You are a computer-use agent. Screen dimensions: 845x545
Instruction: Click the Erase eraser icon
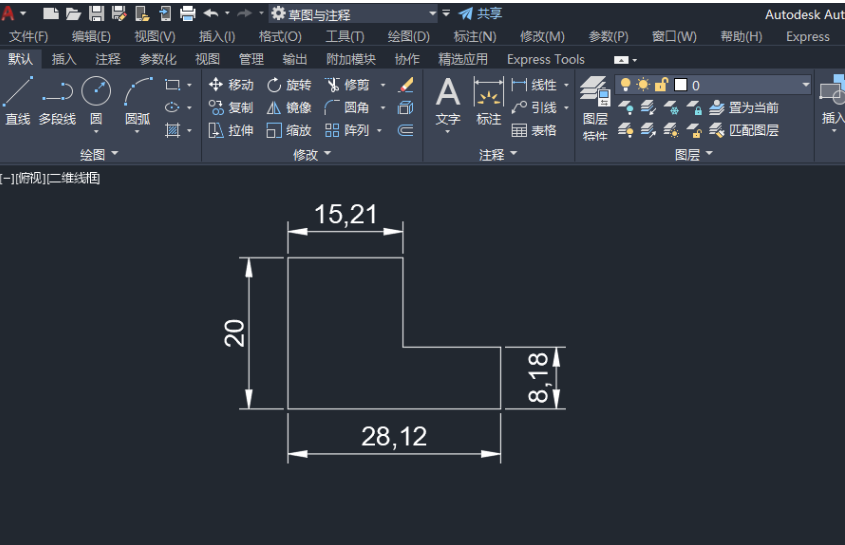406,85
